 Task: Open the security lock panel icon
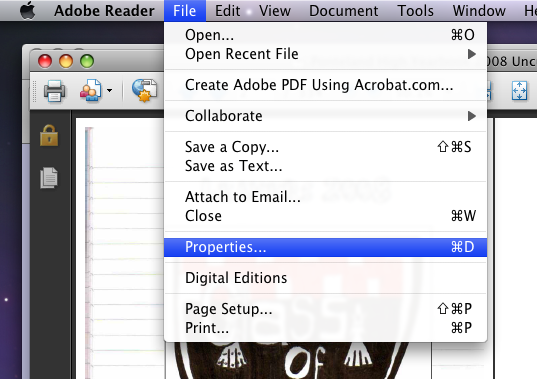(x=49, y=136)
